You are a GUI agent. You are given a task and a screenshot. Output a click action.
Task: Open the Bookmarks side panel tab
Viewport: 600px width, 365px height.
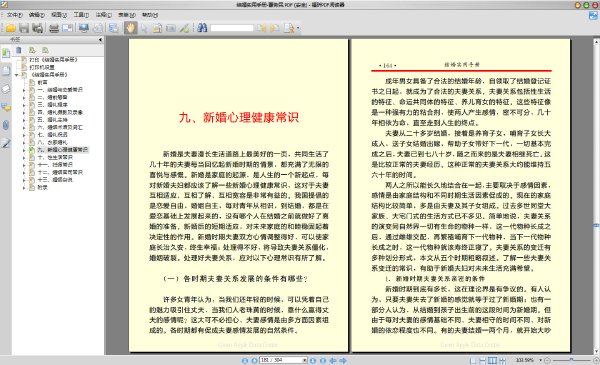point(6,53)
